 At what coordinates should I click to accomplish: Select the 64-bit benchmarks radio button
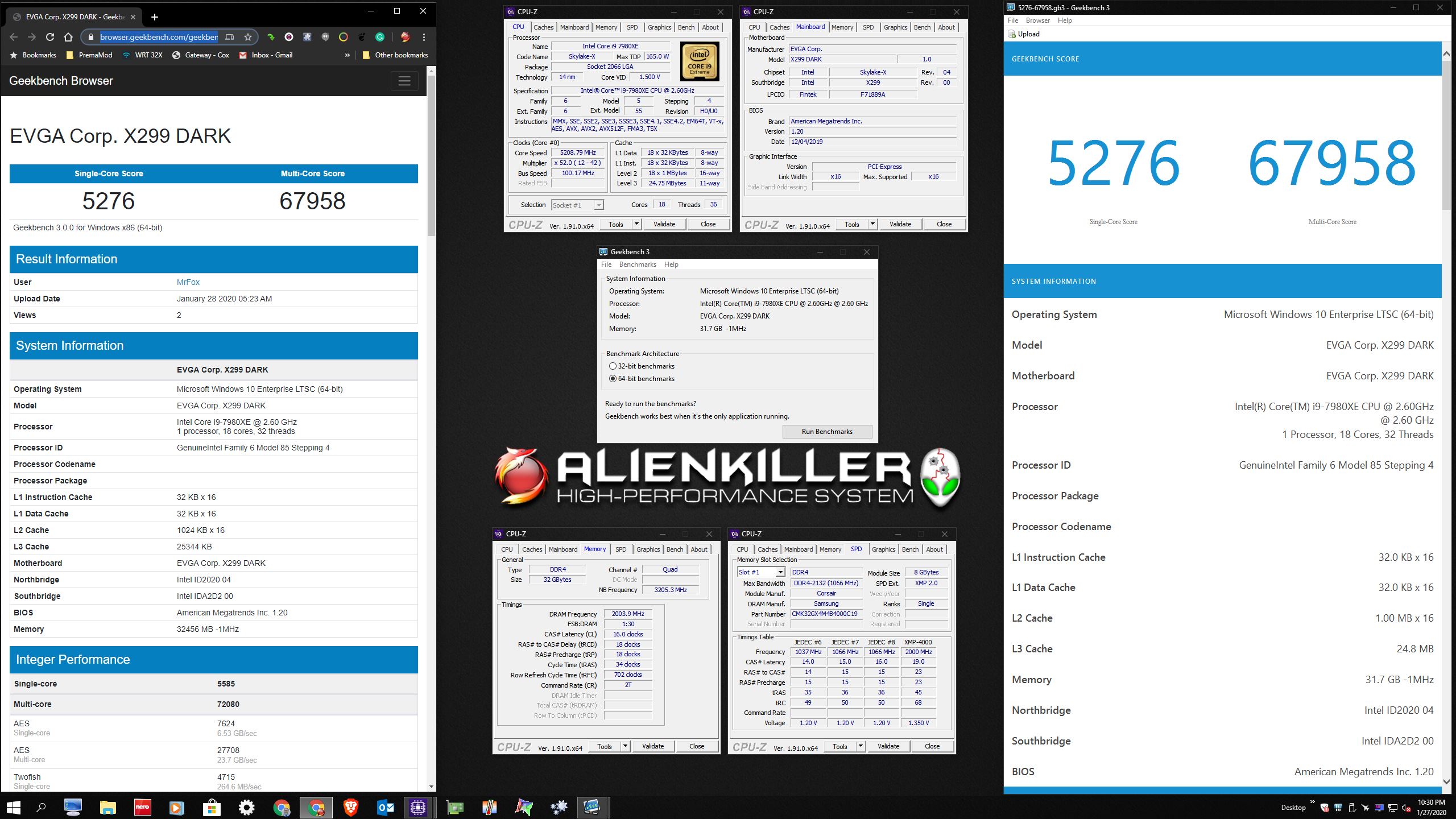pyautogui.click(x=613, y=379)
